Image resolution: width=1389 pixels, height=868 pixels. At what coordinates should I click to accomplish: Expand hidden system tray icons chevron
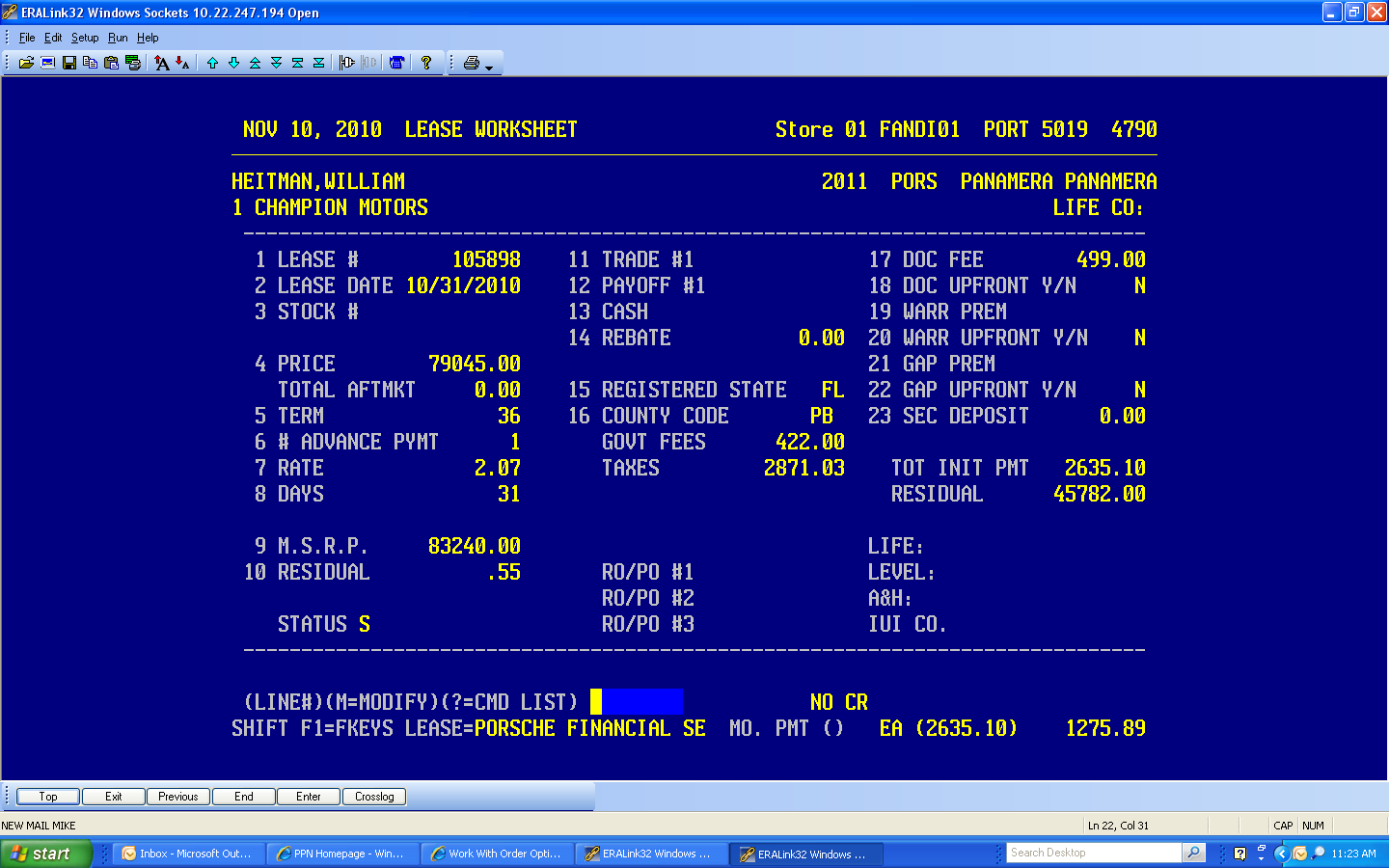click(1281, 854)
